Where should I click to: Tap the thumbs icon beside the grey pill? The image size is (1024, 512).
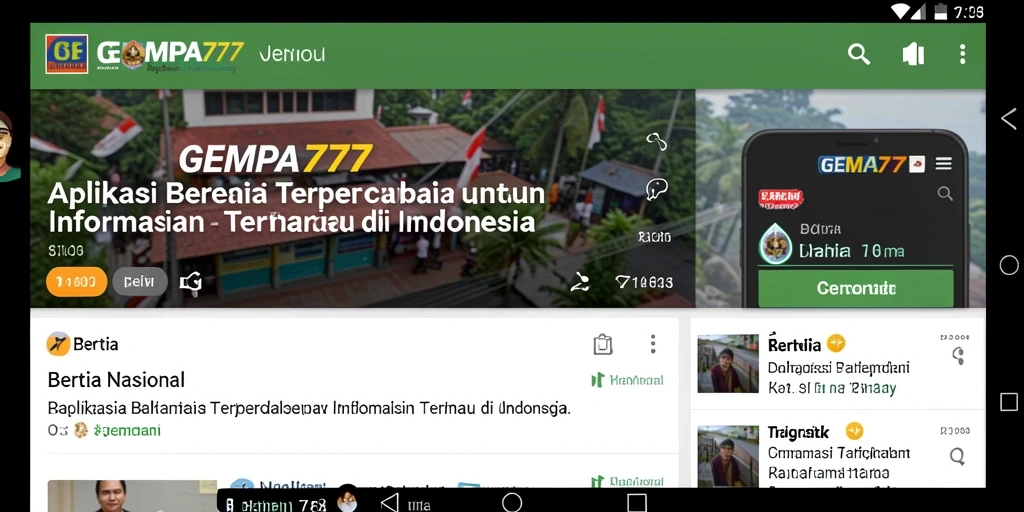click(x=191, y=282)
